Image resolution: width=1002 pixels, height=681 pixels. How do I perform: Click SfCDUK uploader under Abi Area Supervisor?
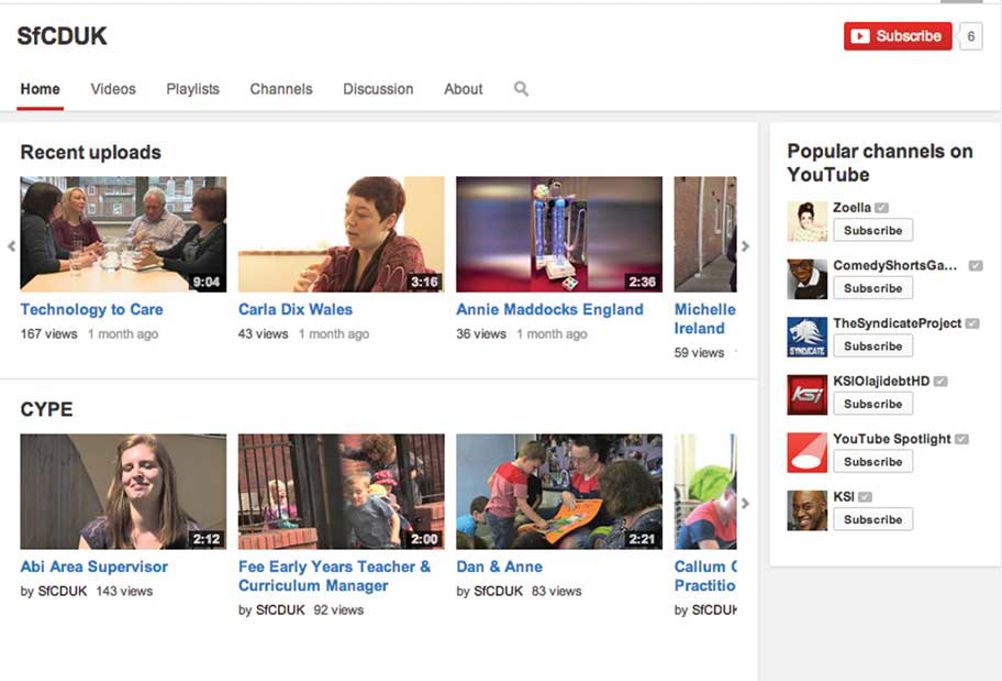click(62, 591)
